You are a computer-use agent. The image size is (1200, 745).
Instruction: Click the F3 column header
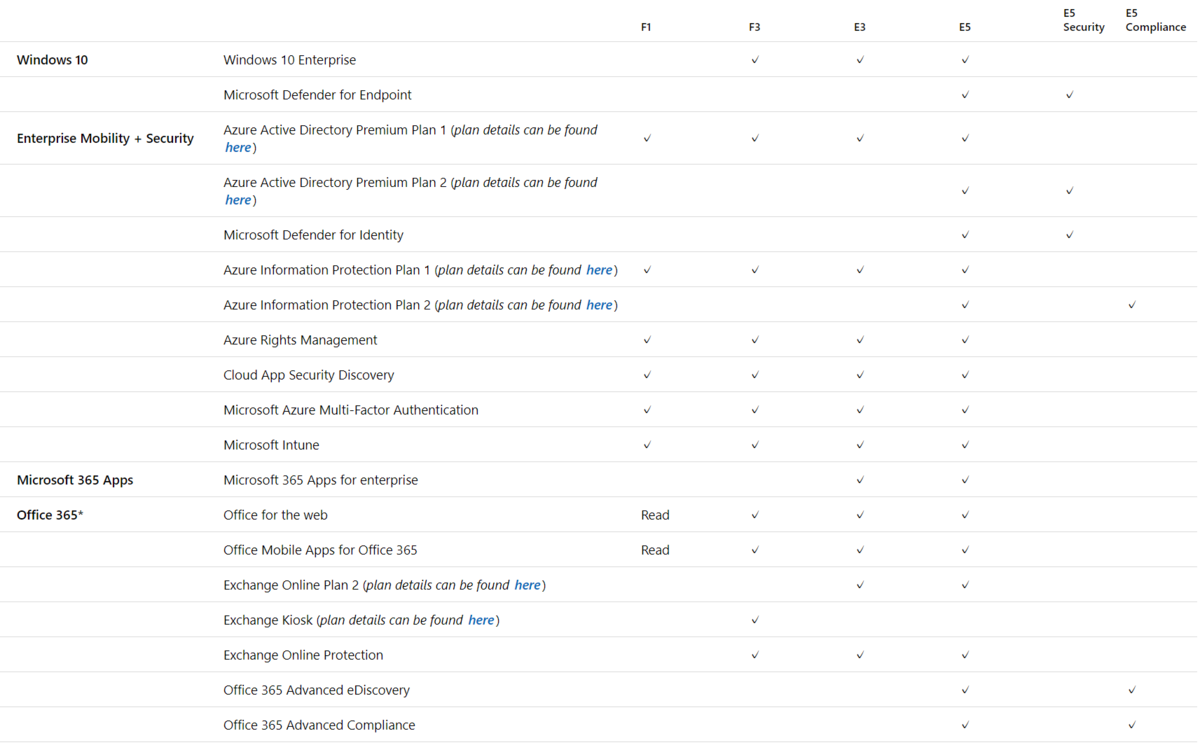click(755, 27)
